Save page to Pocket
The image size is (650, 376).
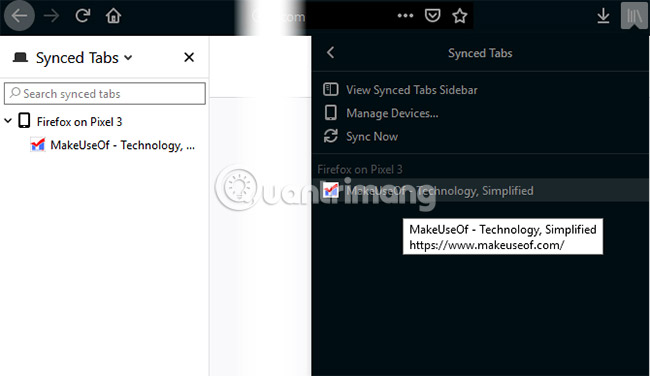coord(432,16)
